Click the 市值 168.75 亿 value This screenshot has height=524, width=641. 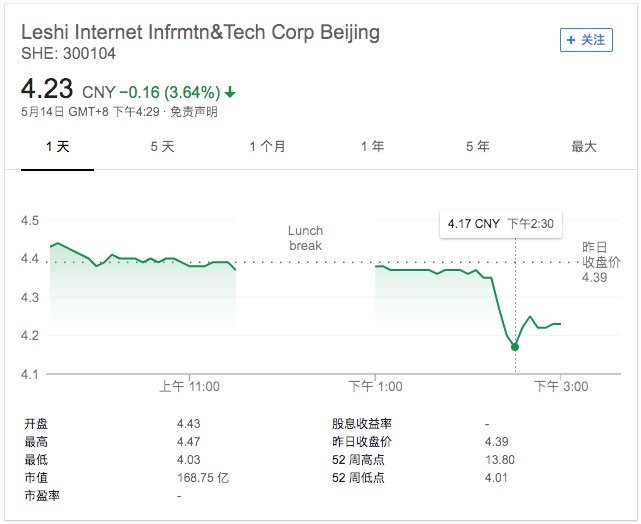tap(203, 478)
